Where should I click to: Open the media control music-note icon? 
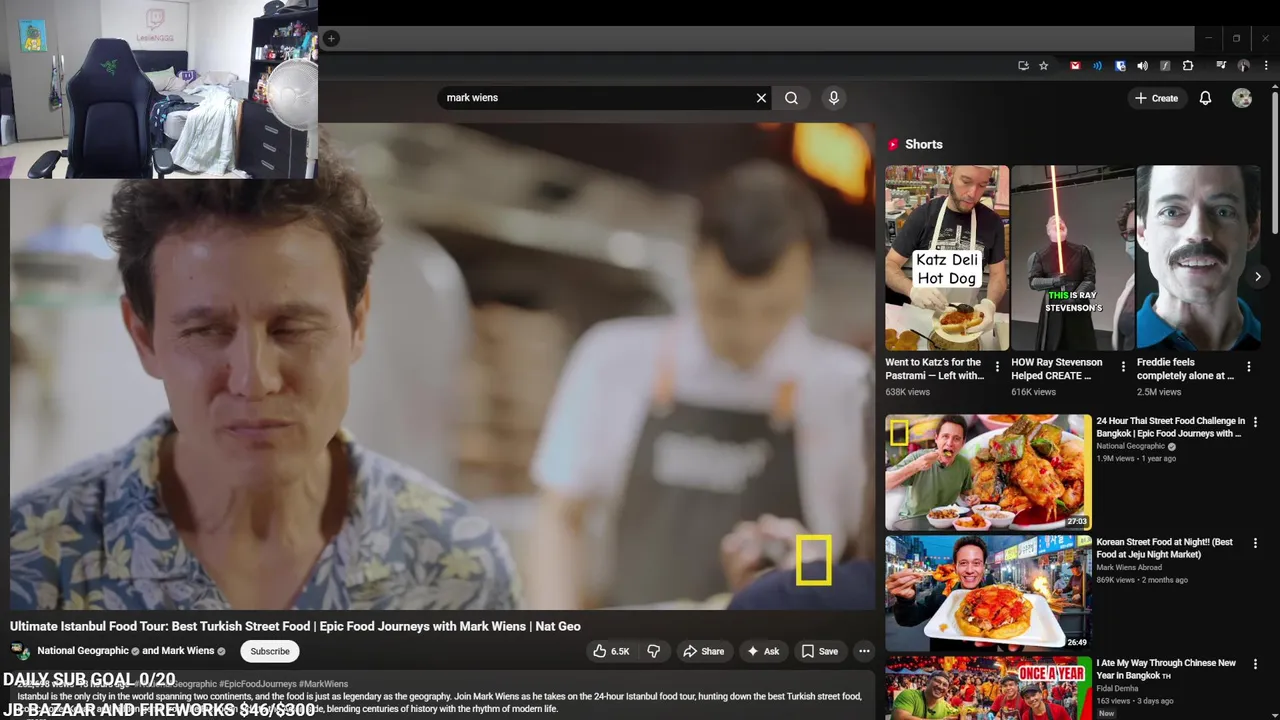click(1221, 66)
